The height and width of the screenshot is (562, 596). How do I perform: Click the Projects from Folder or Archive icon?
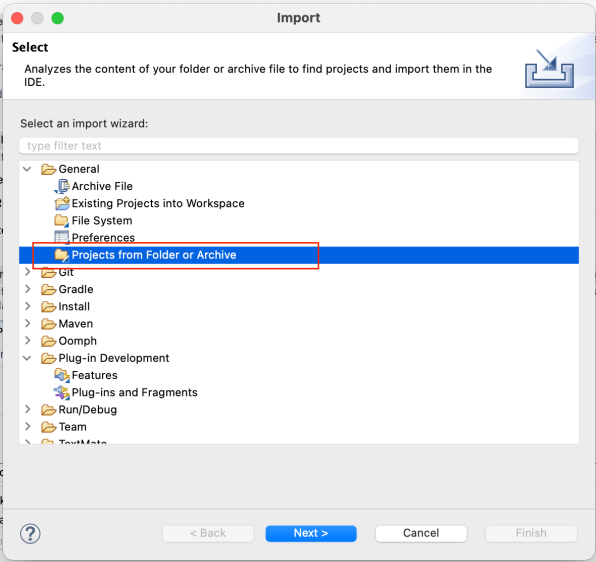coord(62,255)
